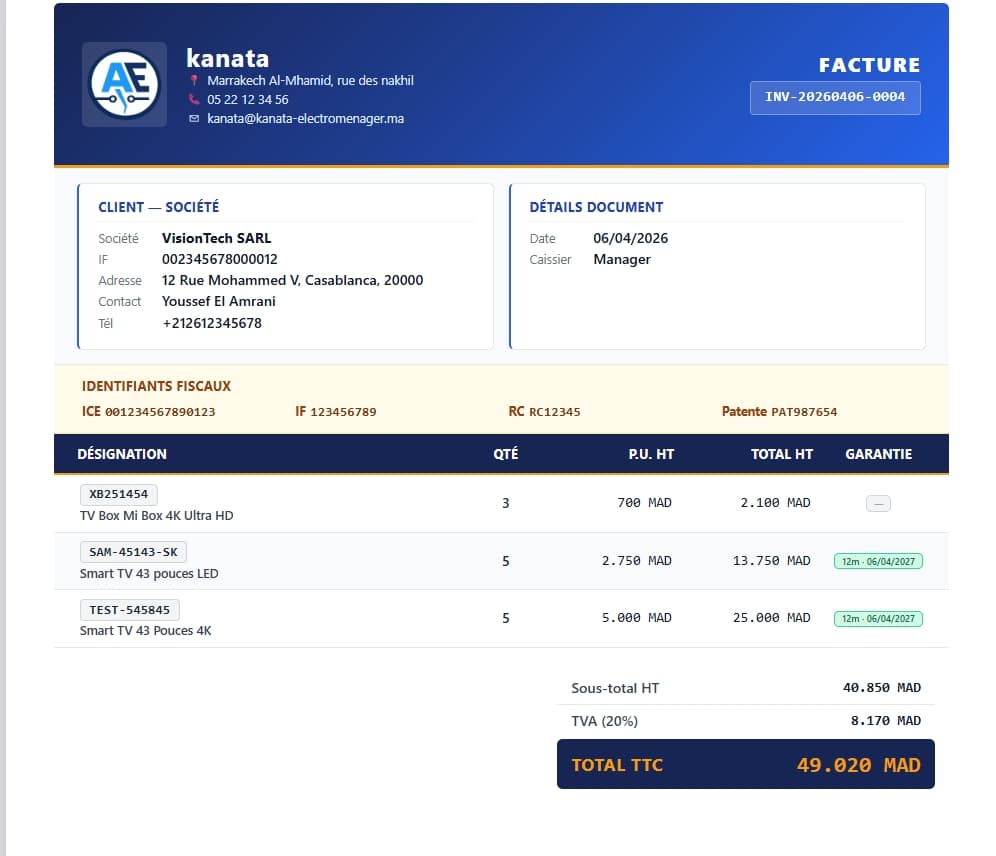
Task: Click the envelope icon beside the email address
Action: point(194,119)
